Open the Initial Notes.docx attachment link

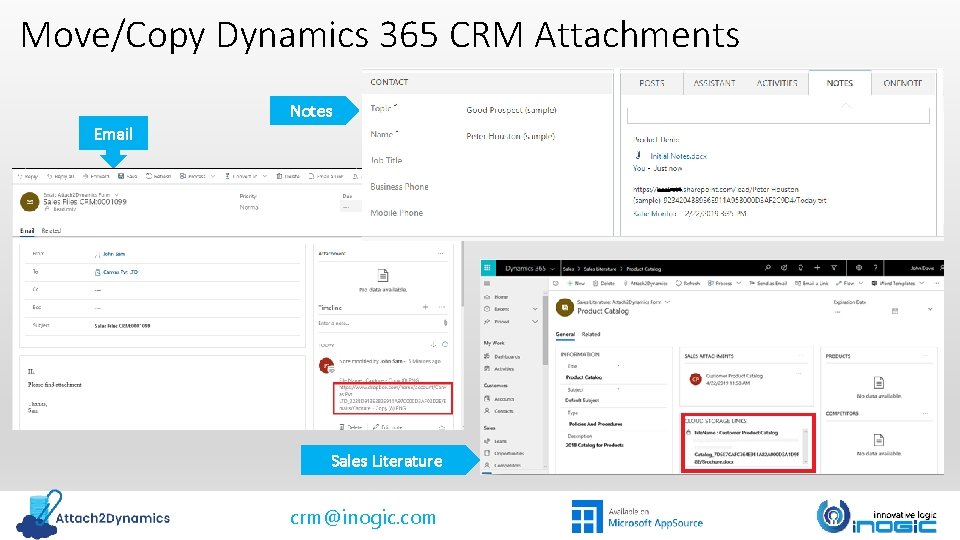point(678,156)
